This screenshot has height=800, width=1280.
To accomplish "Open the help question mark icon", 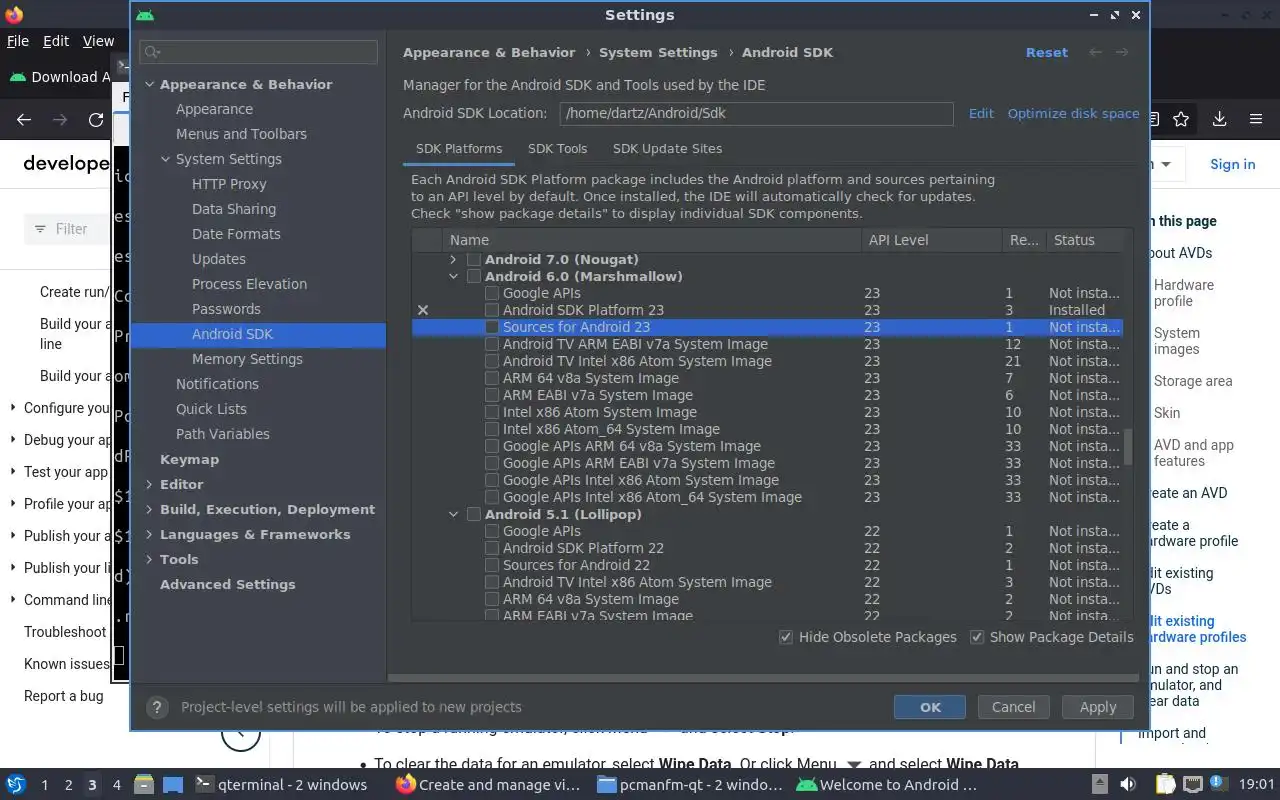I will pyautogui.click(x=157, y=707).
